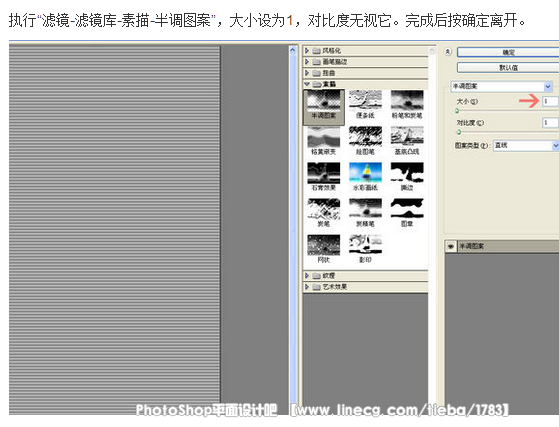Viewport: 559px width, 427px height.
Task: Expand the 风格化 filter folder triangle
Action: 307,51
